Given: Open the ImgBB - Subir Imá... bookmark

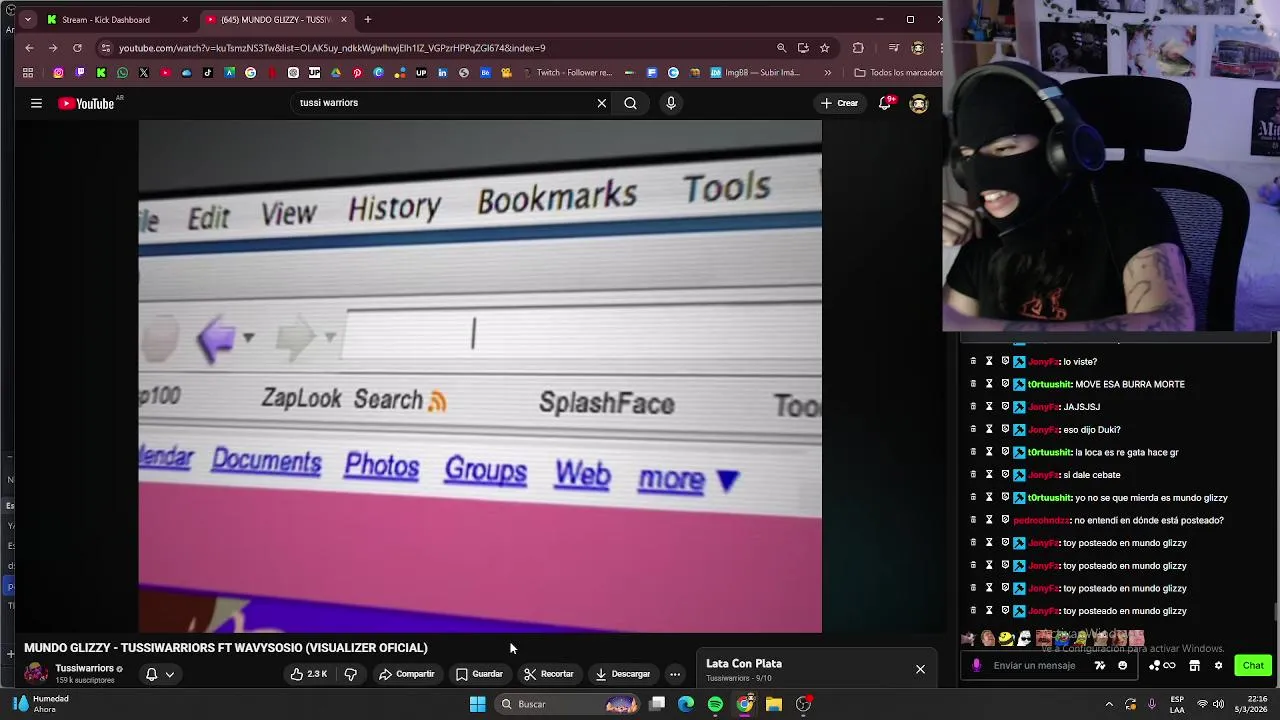Looking at the screenshot, I should coord(755,73).
